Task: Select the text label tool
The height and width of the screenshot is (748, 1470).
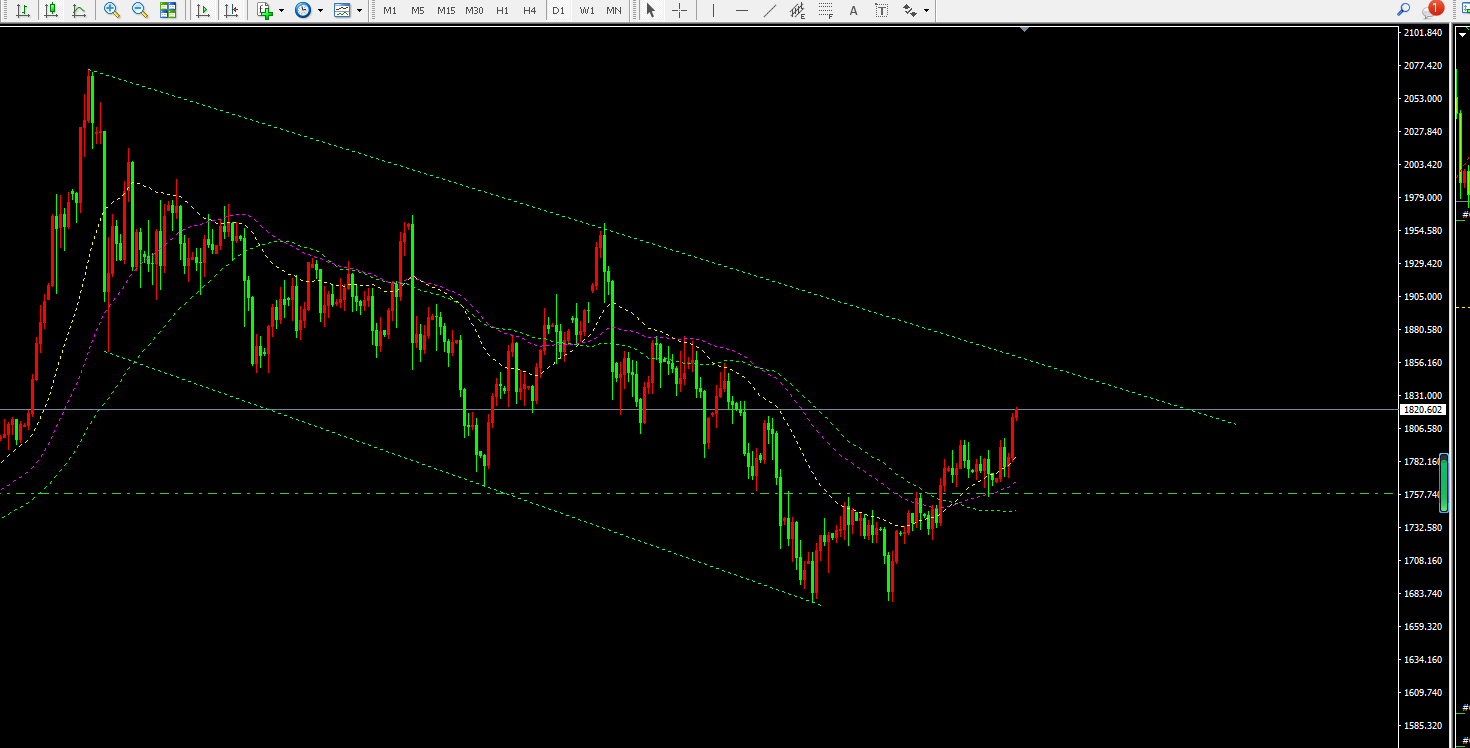Action: pos(881,10)
